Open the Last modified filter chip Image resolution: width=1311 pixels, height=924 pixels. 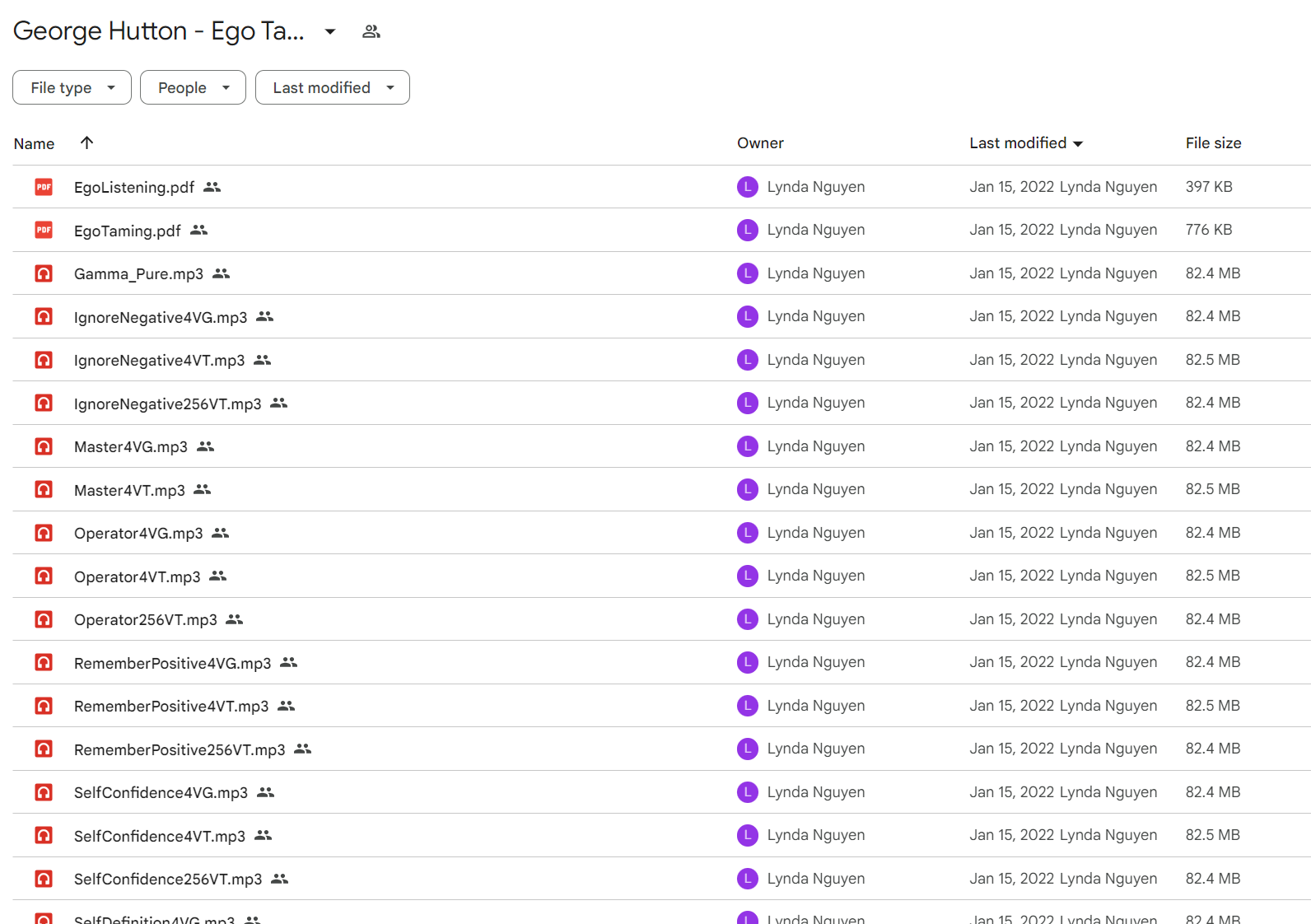pos(333,87)
